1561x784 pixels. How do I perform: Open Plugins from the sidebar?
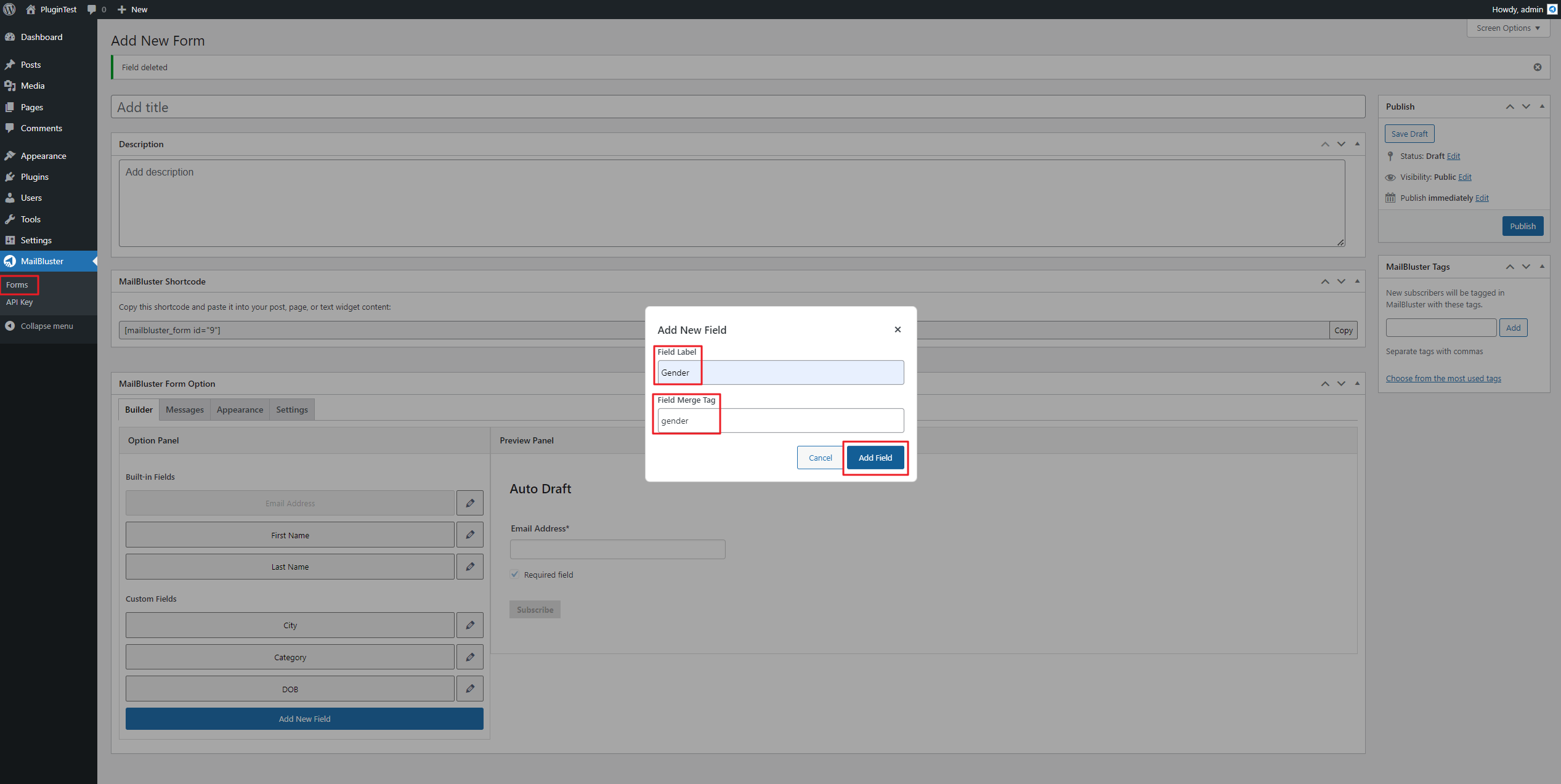tap(34, 177)
